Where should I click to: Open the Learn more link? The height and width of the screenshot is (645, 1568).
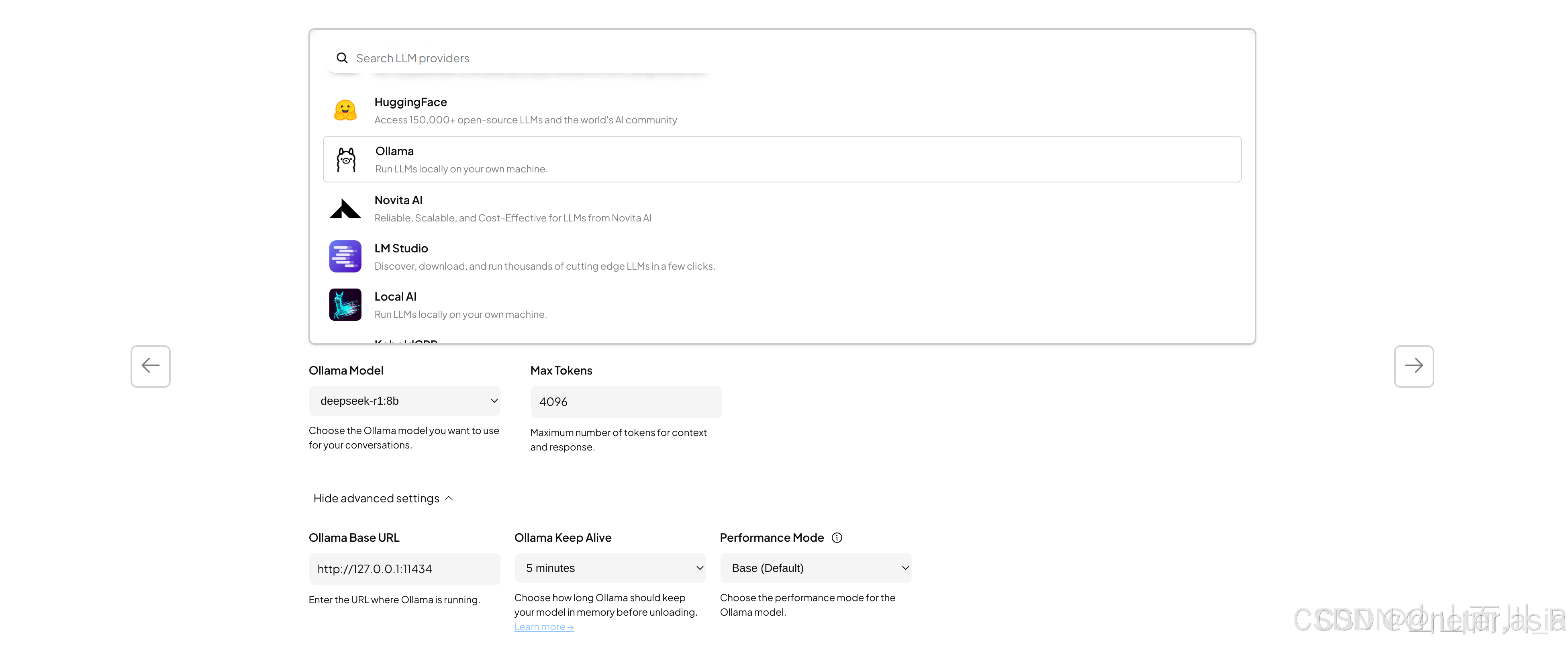tap(543, 627)
